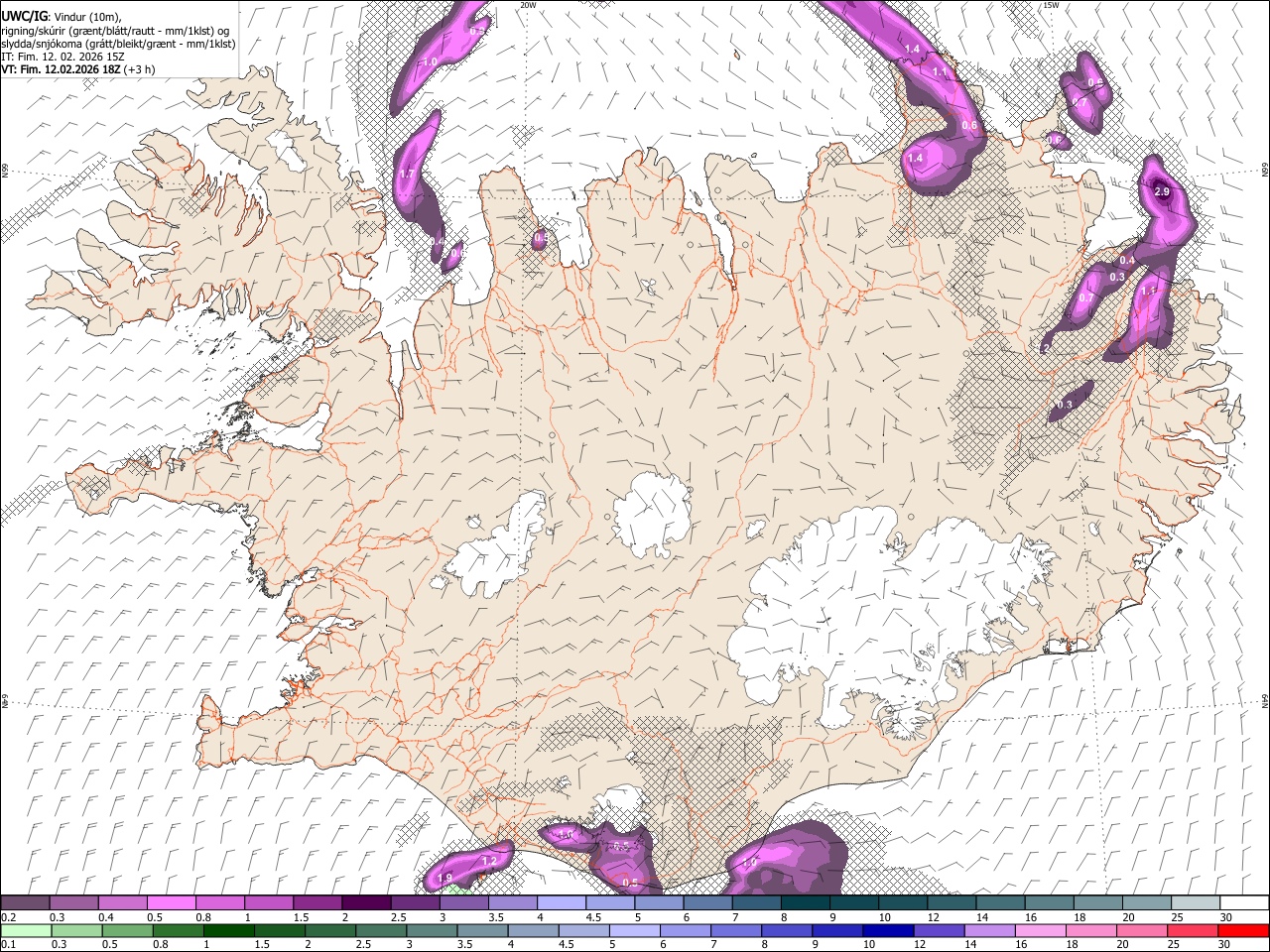Click the 1.1 precipitation value in northeast band
The width and height of the screenshot is (1270, 952).
[939, 72]
